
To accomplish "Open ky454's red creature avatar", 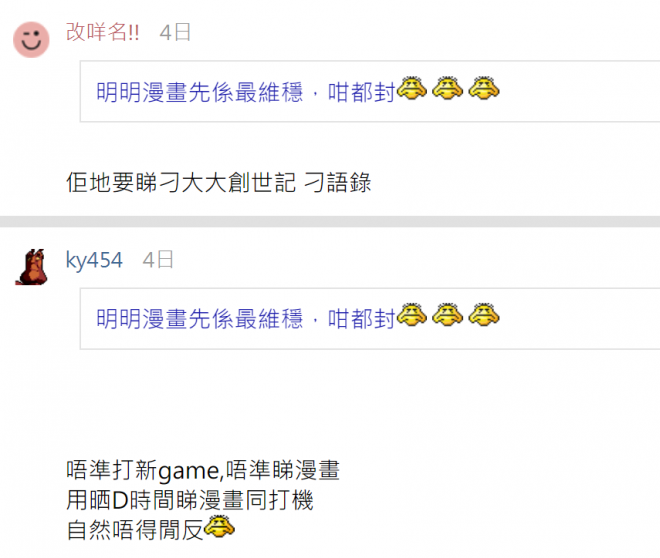I will point(32,267).
